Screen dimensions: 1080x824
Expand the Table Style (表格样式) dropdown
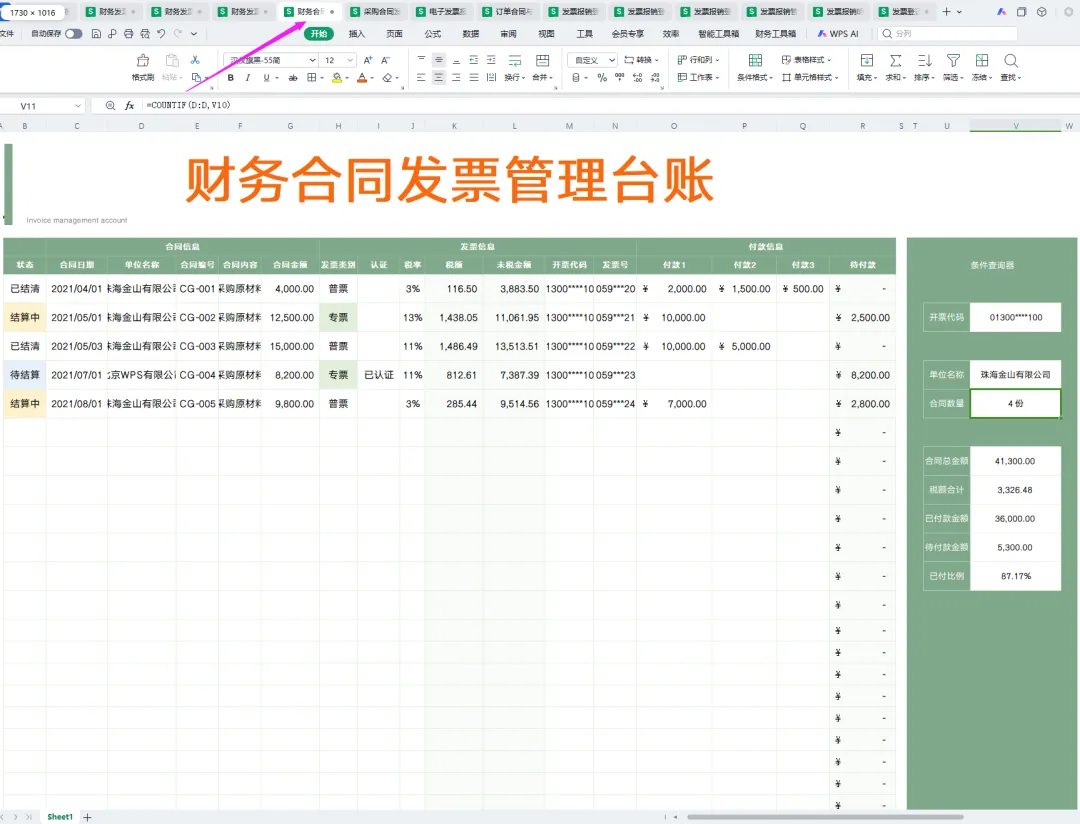807,60
